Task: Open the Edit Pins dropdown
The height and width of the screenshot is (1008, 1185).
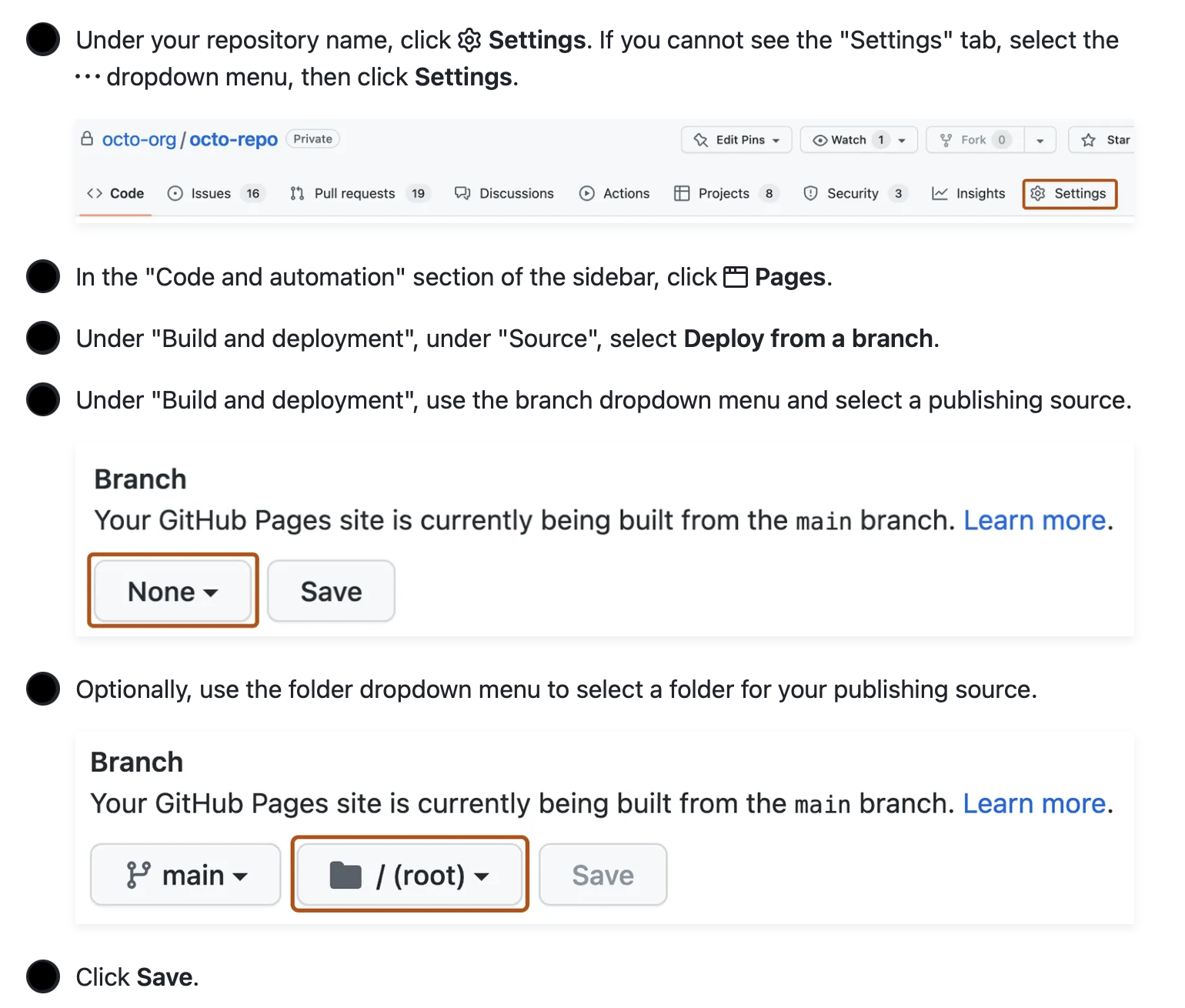Action: pos(736,140)
